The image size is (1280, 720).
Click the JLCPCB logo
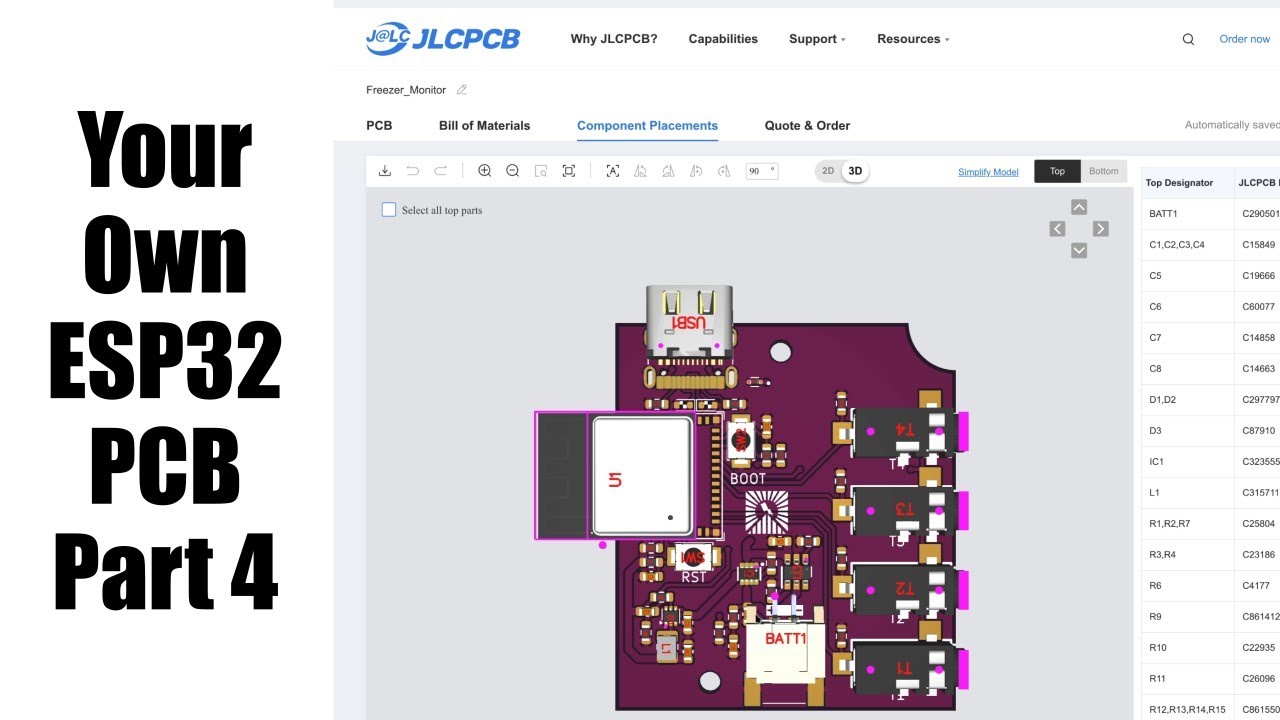coord(443,39)
